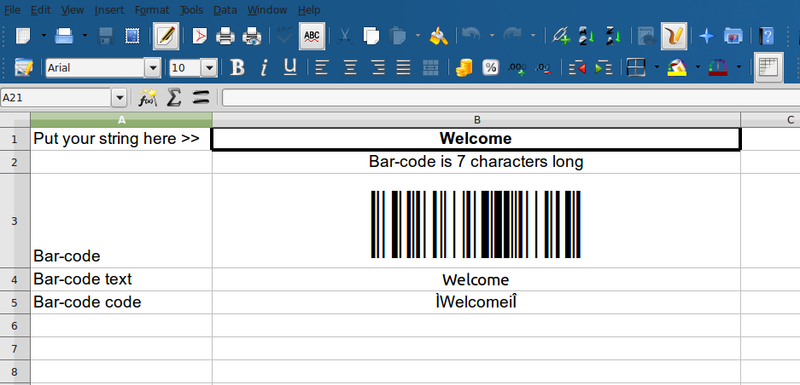Click the formula input line
Image resolution: width=800 pixels, height=385 pixels.
(511, 97)
